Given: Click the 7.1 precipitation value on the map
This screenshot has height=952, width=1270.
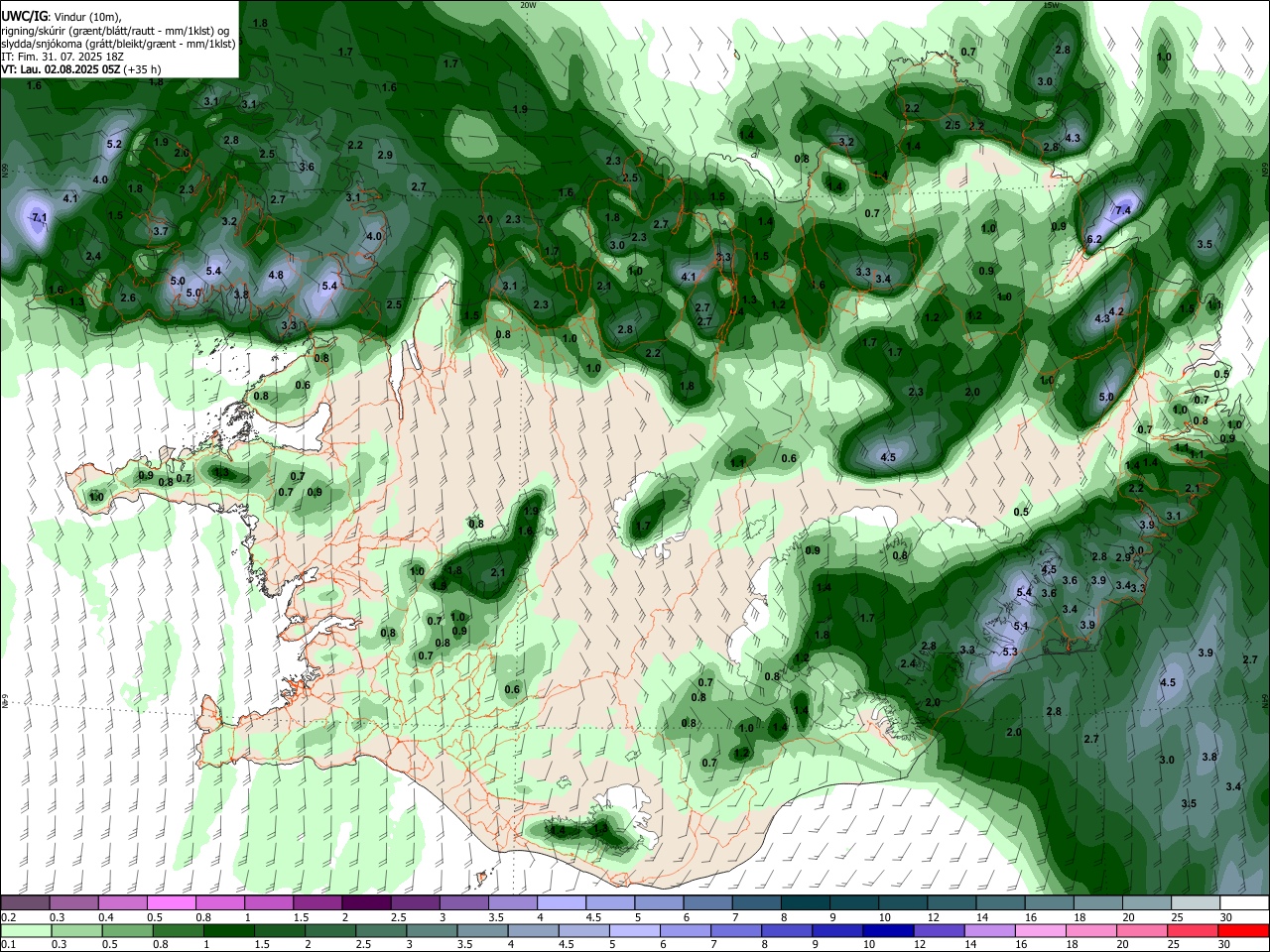Looking at the screenshot, I should 39,217.
